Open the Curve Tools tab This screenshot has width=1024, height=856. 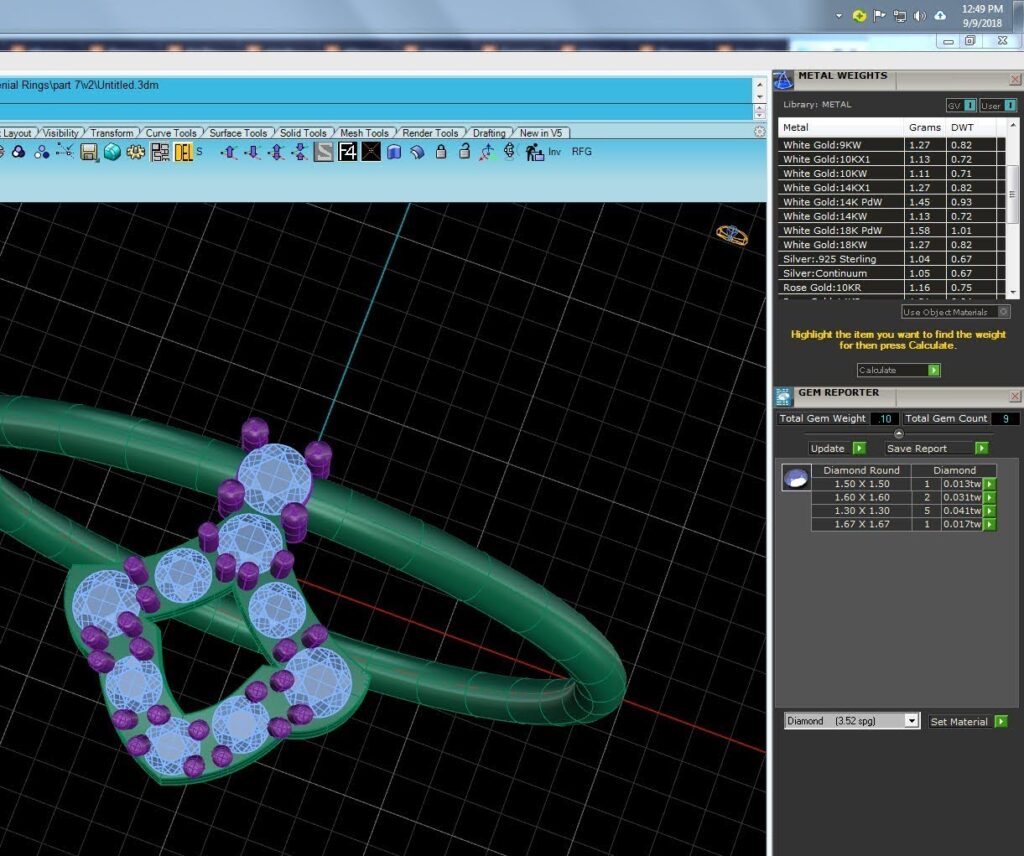(x=170, y=133)
